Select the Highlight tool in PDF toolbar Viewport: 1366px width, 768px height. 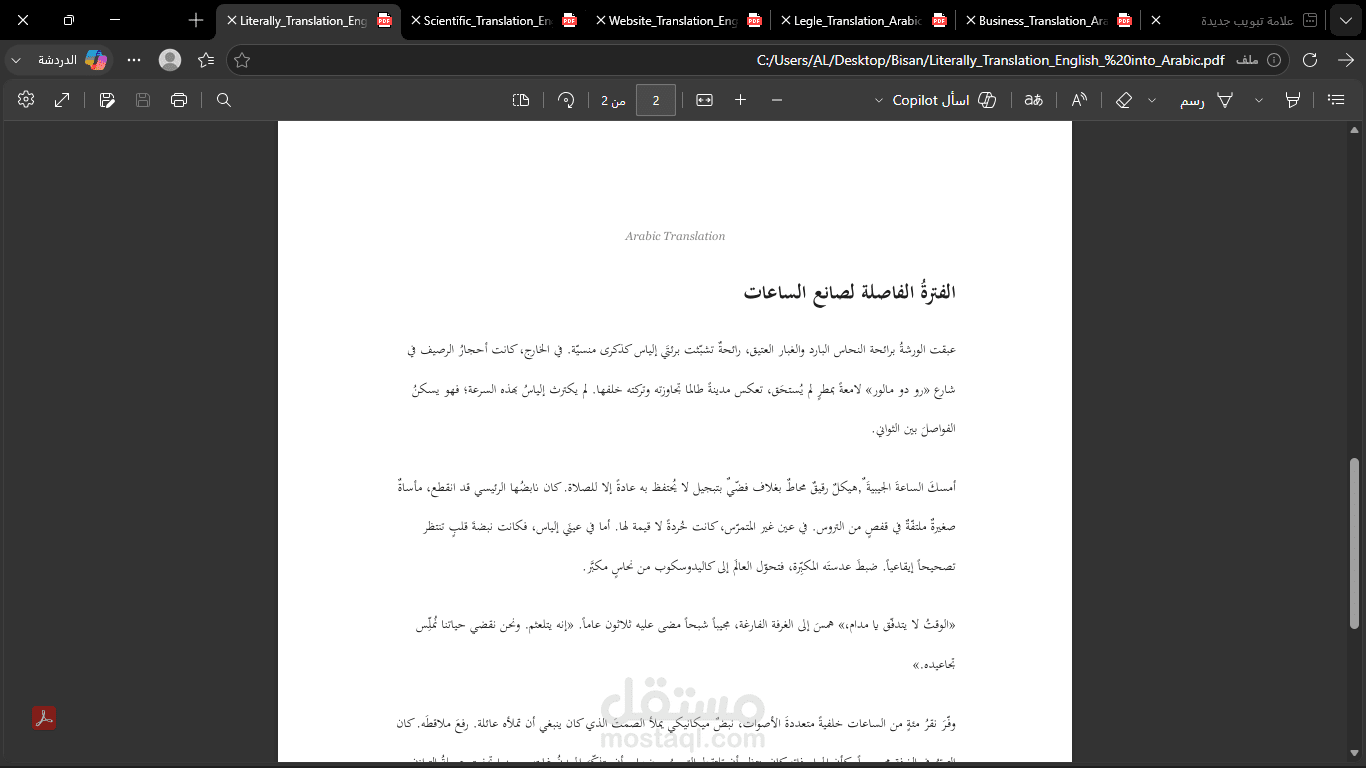(1293, 100)
